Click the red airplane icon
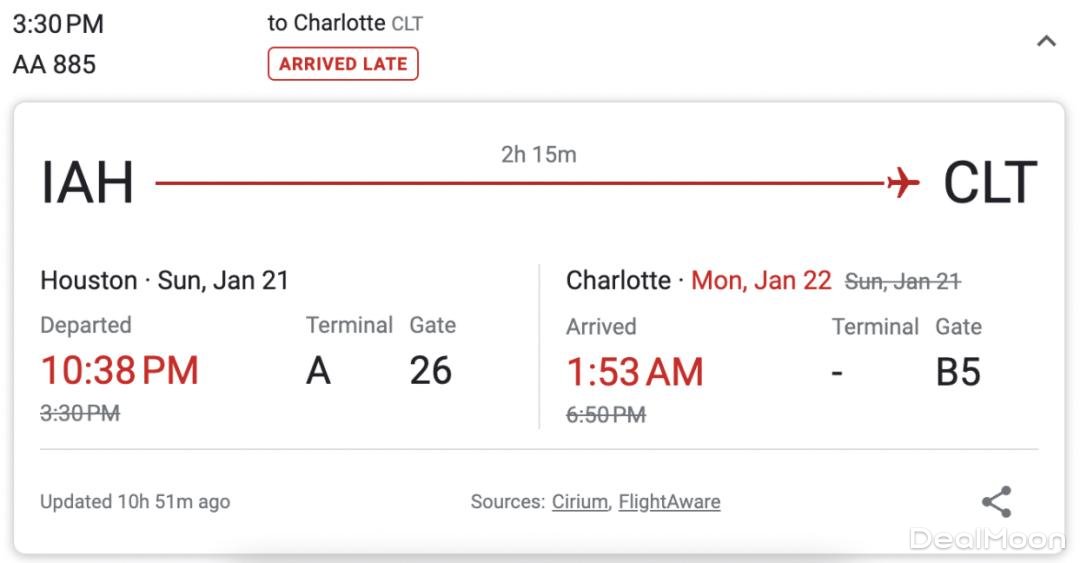Screen dimensions: 1080x563 click(x=902, y=183)
